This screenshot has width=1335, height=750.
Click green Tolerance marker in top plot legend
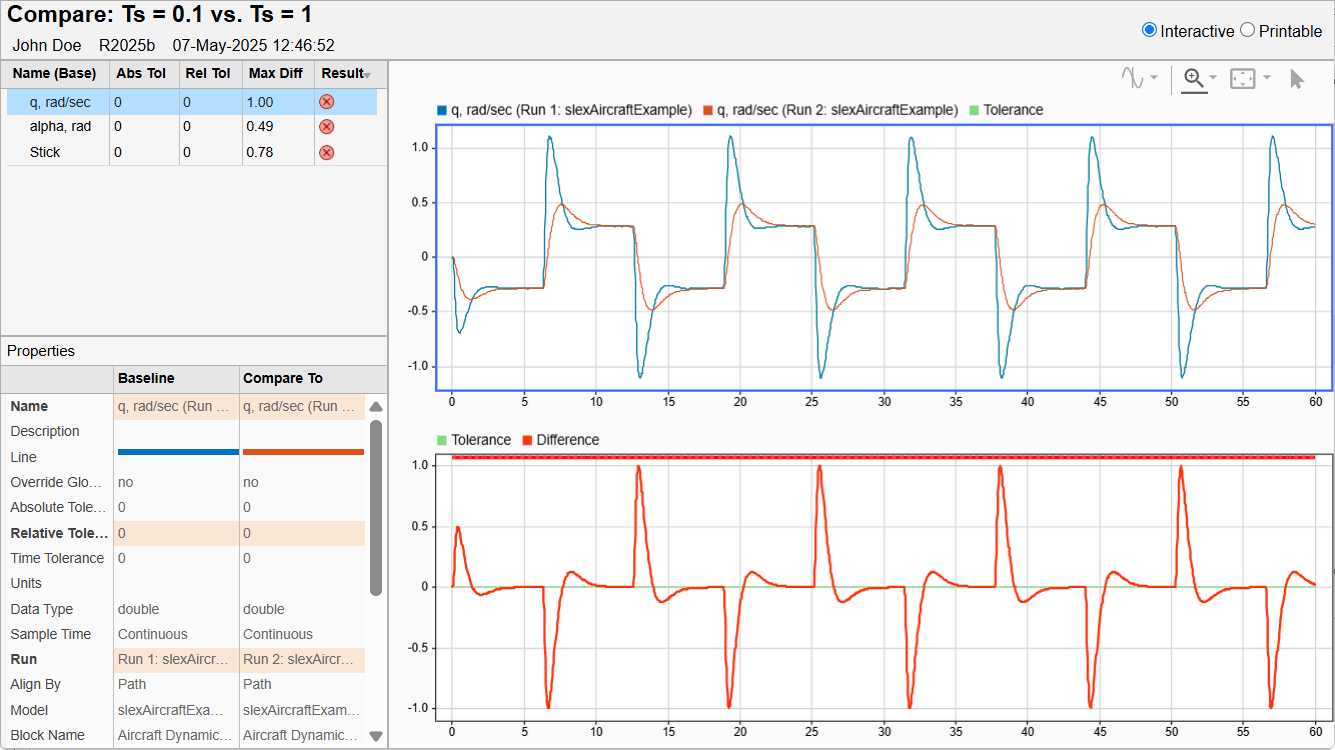[x=974, y=110]
